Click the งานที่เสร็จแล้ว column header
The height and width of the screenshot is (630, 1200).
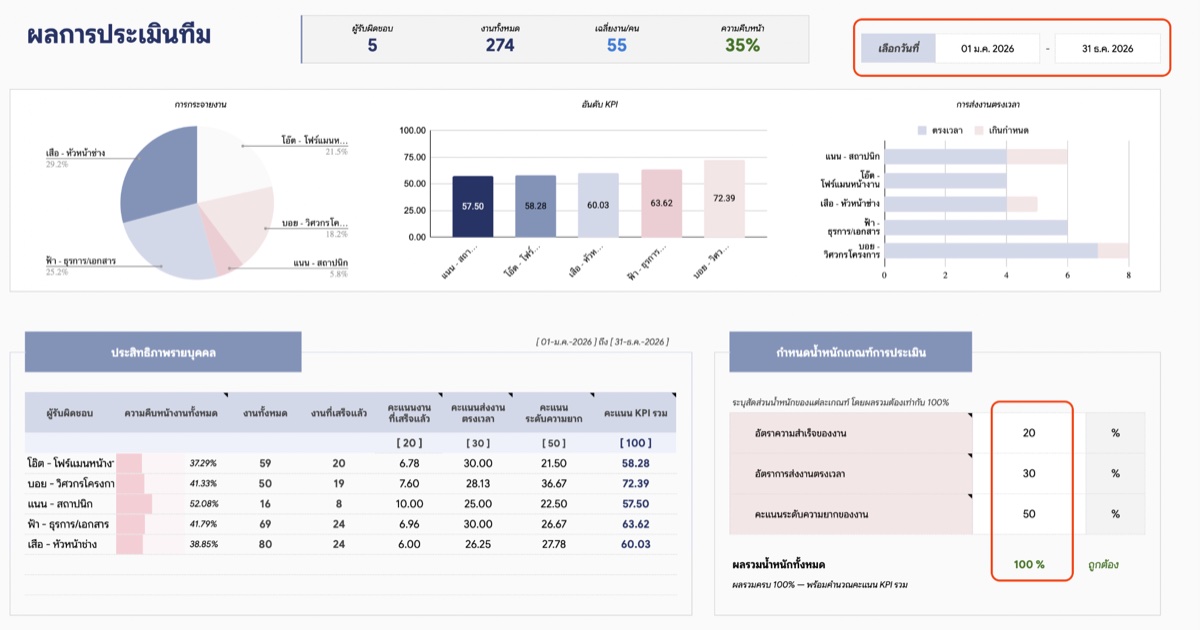[x=339, y=412]
